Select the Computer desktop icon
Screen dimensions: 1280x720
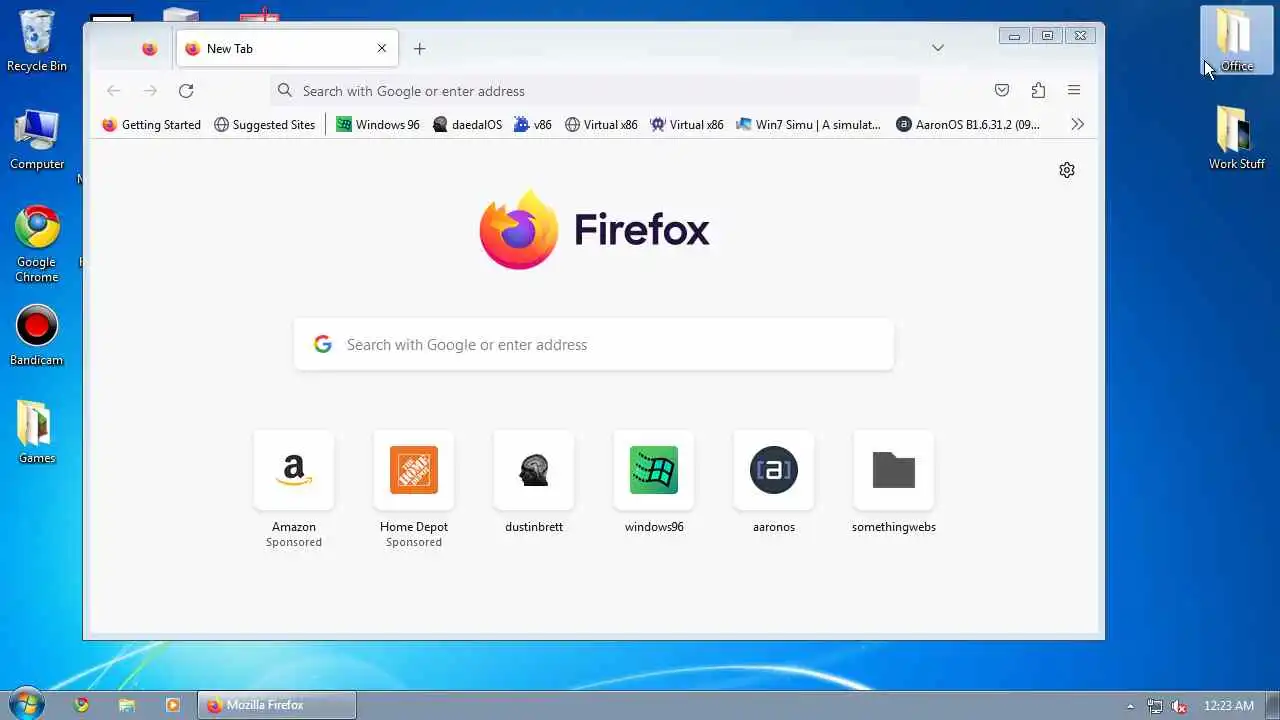tap(37, 138)
